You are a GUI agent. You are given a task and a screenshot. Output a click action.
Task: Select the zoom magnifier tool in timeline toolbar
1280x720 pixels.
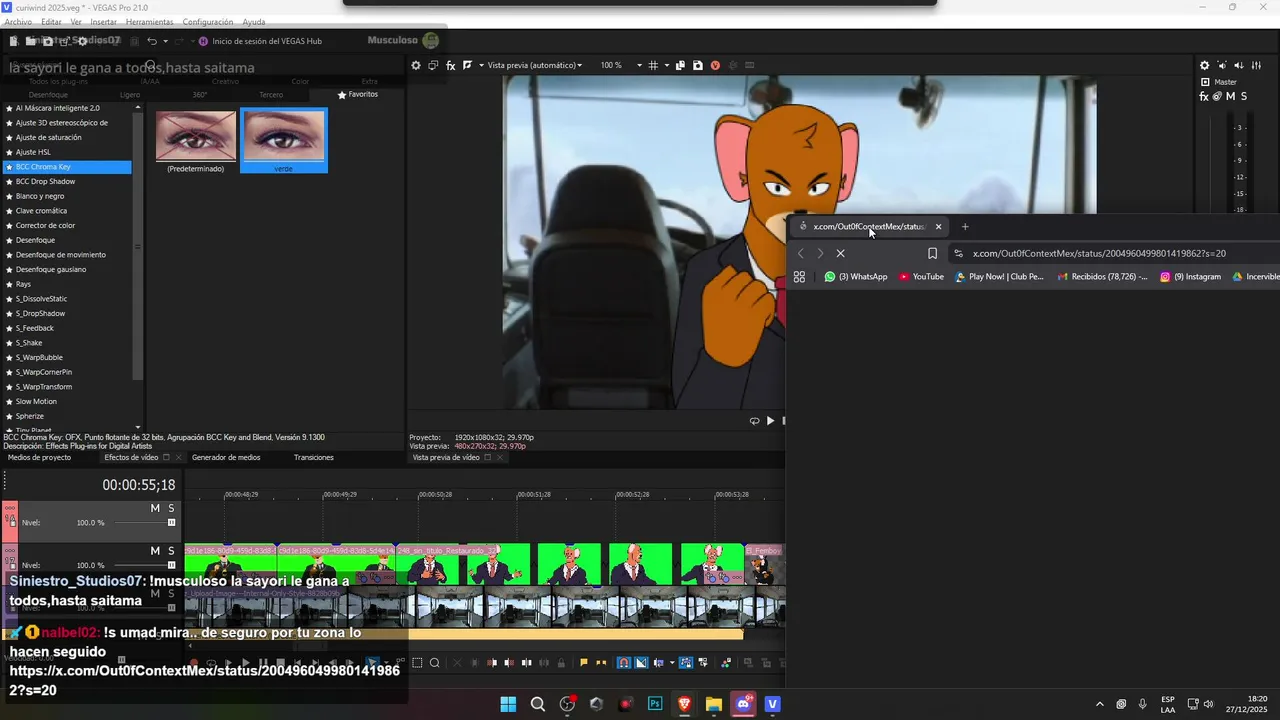[435, 662]
